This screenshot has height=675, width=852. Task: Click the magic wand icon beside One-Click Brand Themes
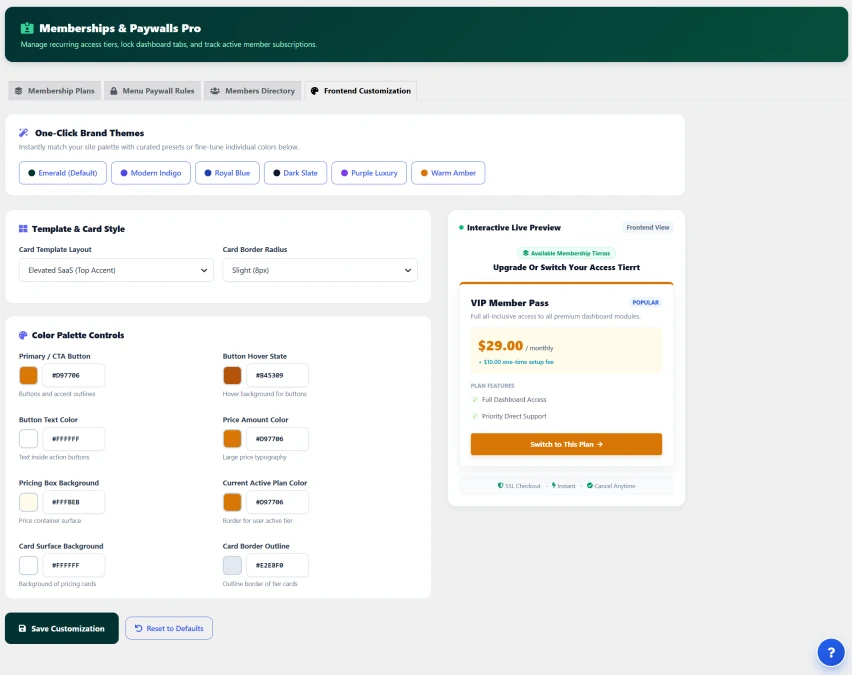pos(23,133)
